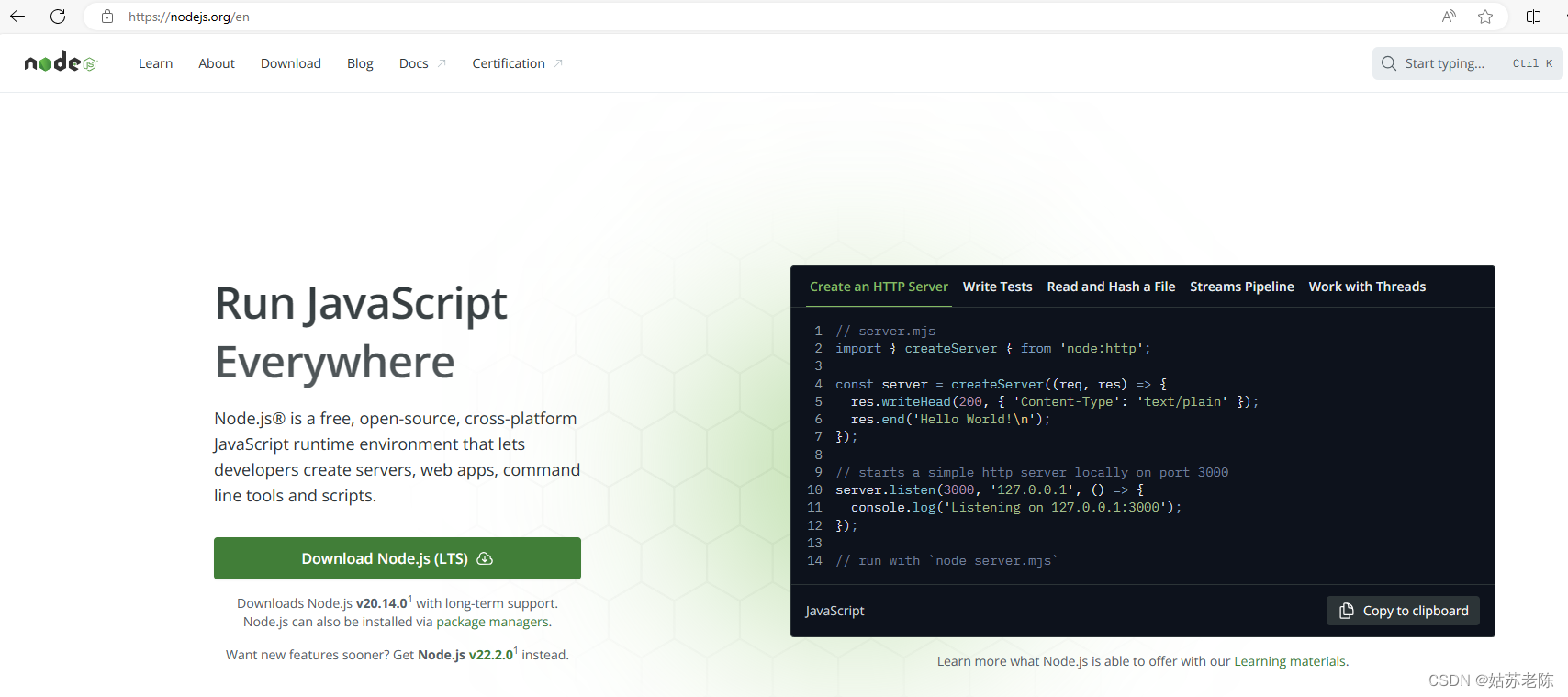Click code line '// server.mjs'
Image resolution: width=1568 pixels, height=697 pixels.
[886, 331]
